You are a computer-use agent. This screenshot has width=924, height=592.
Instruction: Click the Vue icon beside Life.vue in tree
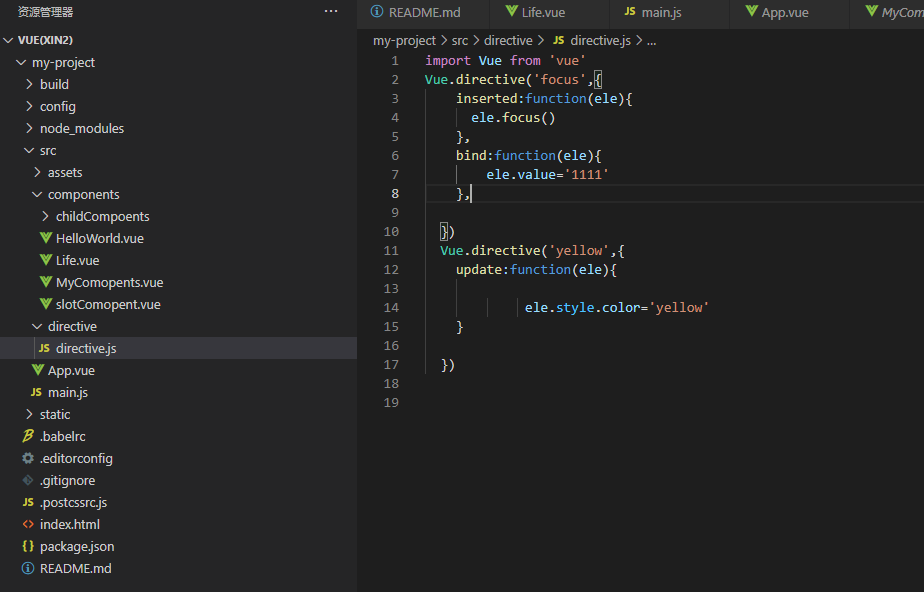46,260
